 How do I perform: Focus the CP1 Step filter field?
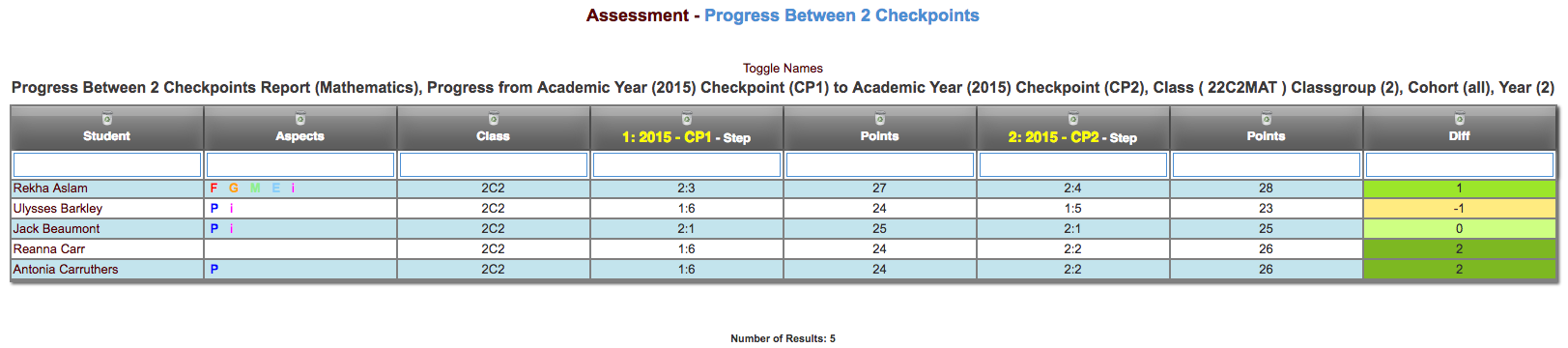click(x=687, y=164)
